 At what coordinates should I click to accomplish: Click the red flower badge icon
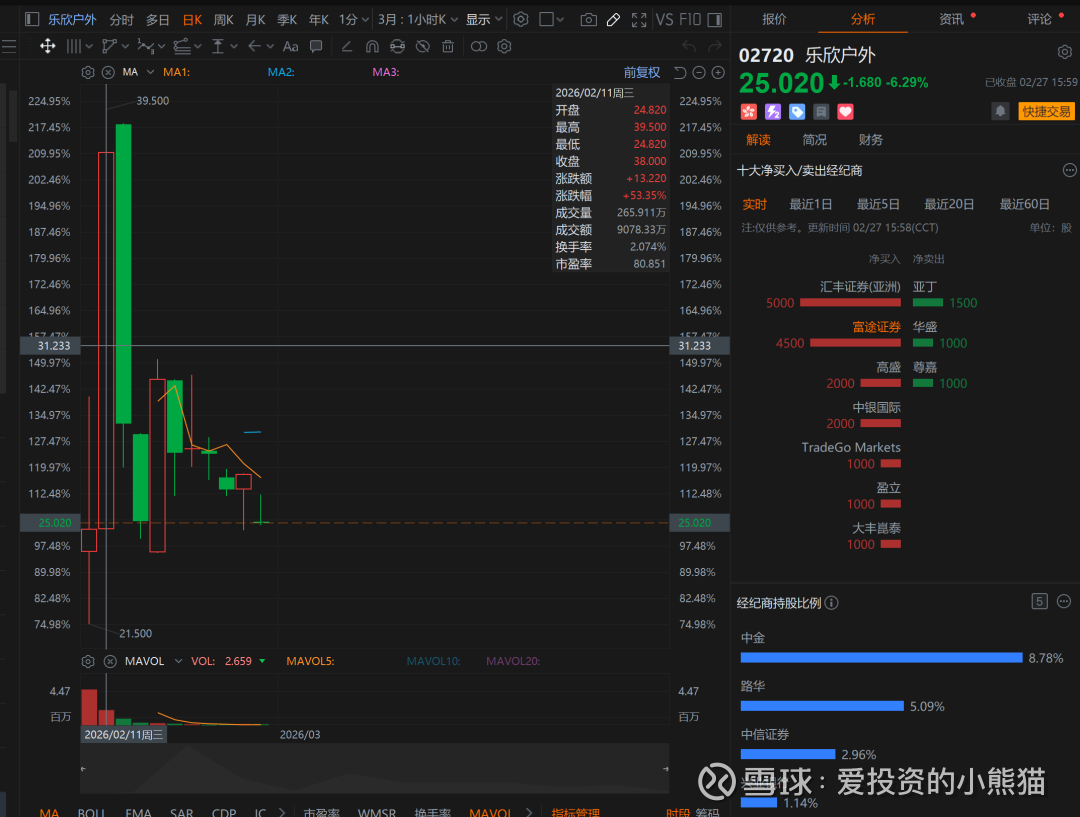[x=749, y=112]
